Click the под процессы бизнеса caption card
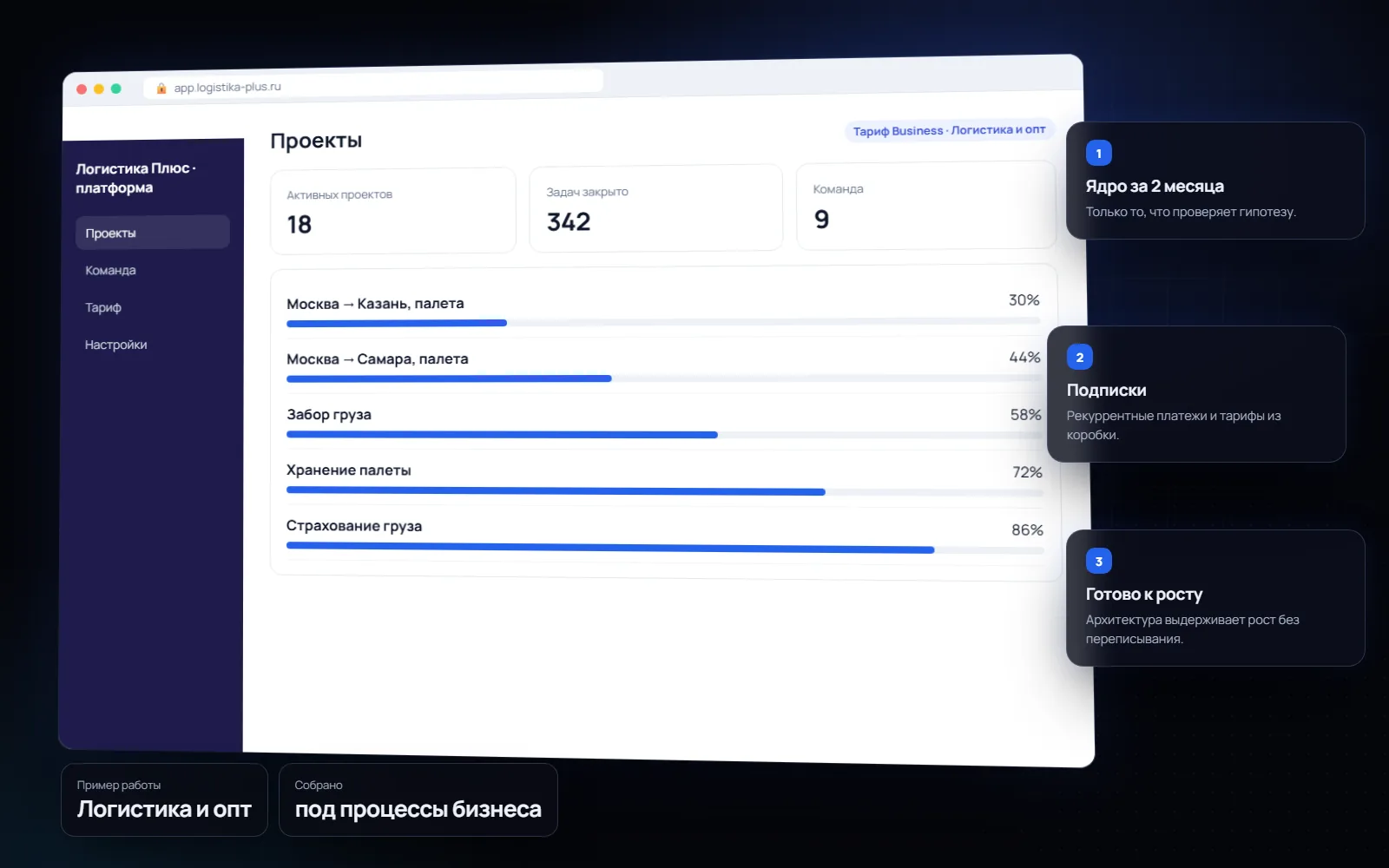This screenshot has width=1389, height=868. [418, 799]
